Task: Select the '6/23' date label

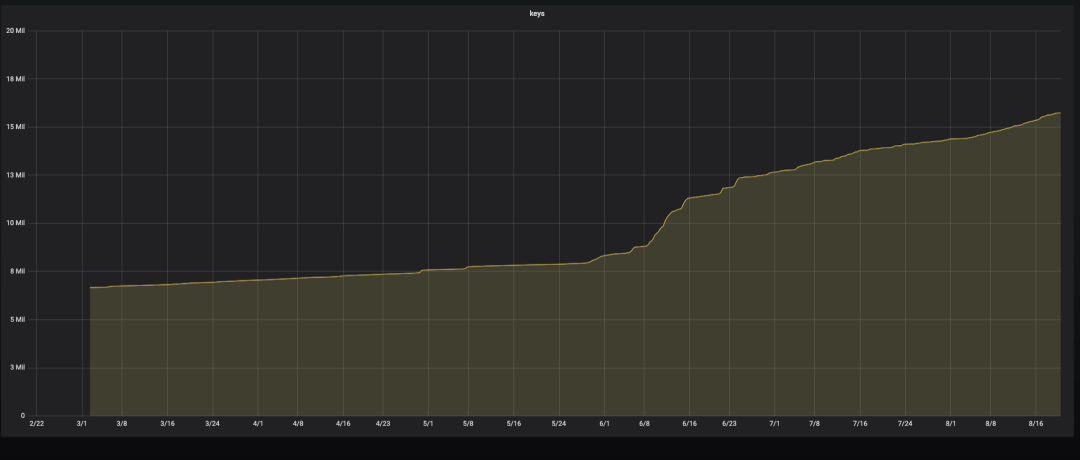Action: pyautogui.click(x=729, y=424)
